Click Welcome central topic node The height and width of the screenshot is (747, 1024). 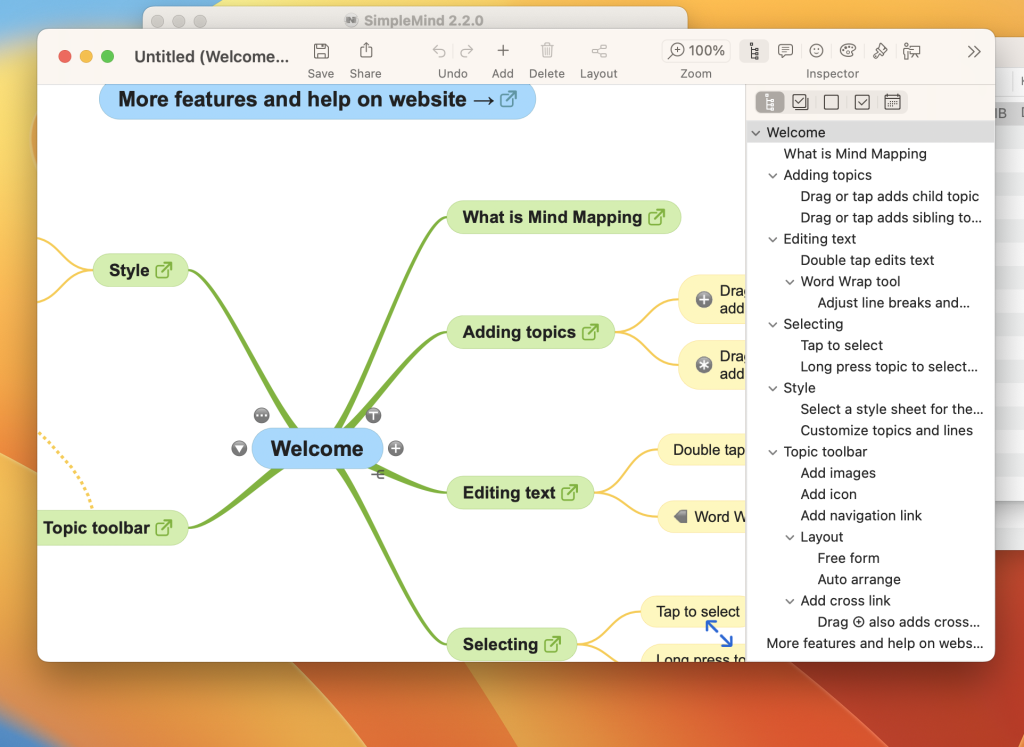pyautogui.click(x=317, y=449)
